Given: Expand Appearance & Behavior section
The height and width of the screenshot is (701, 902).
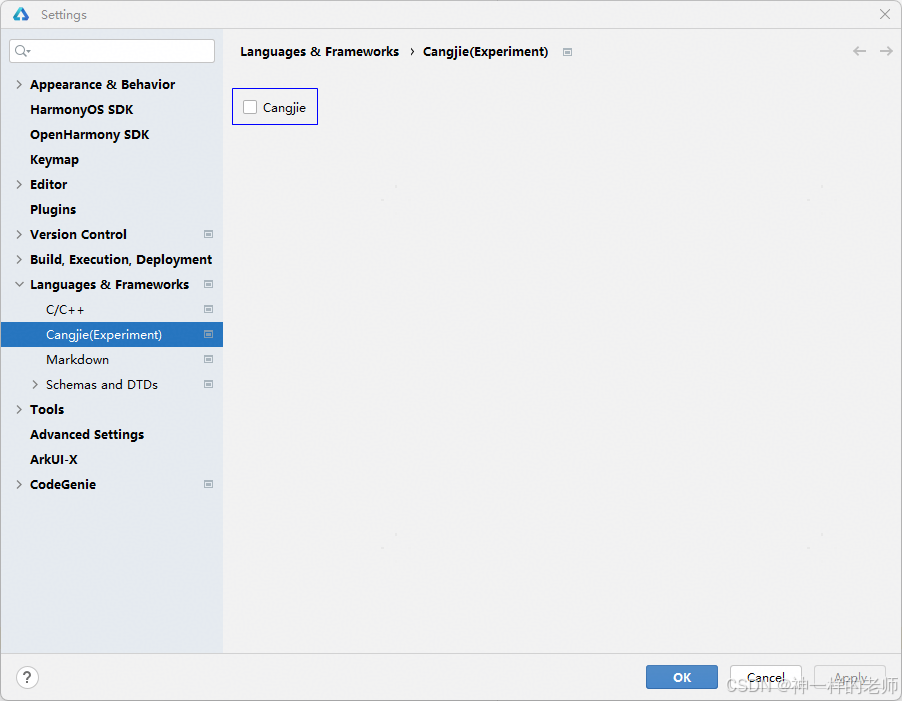Looking at the screenshot, I should (x=19, y=85).
